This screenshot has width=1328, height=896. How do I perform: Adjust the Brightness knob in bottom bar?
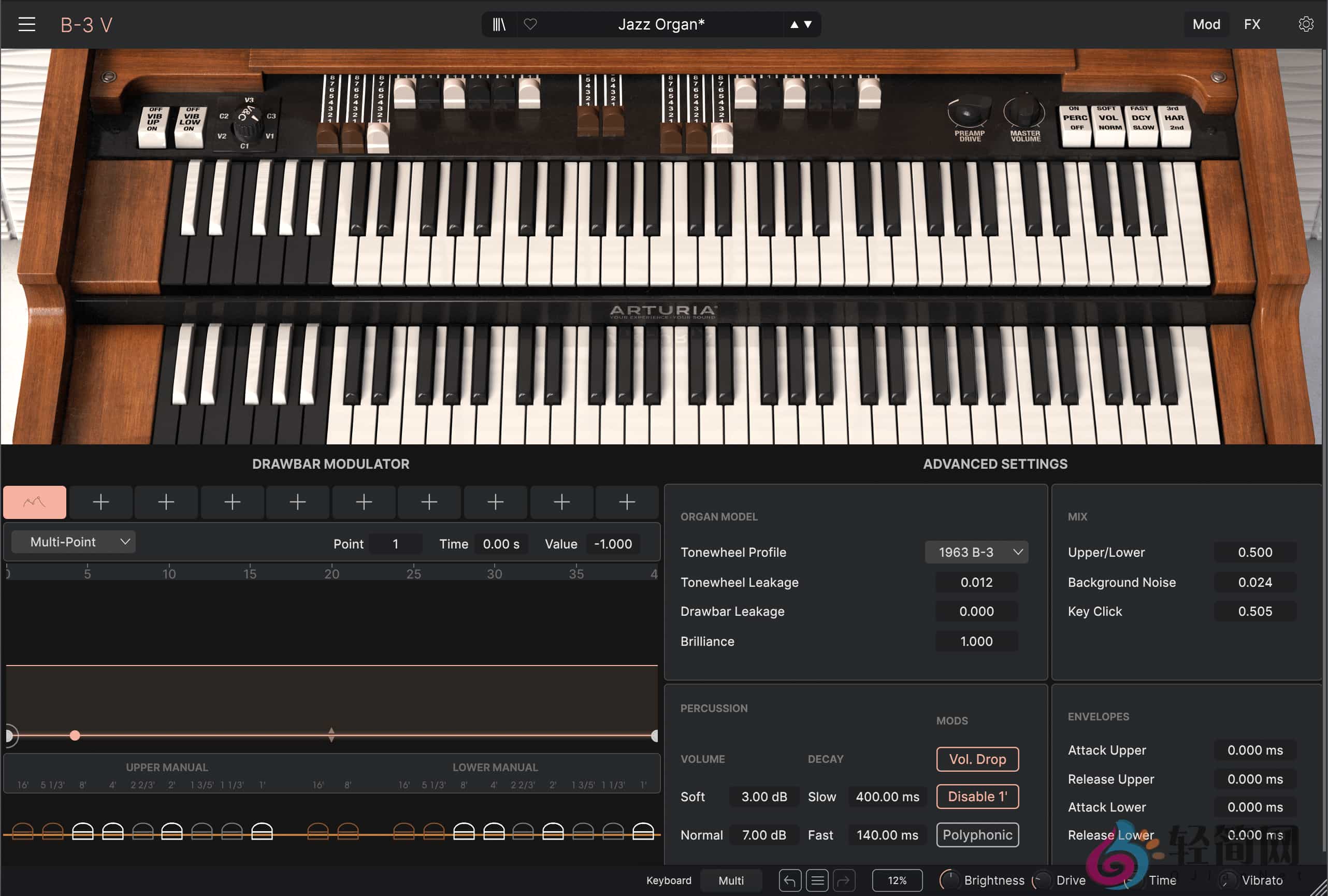[x=951, y=880]
